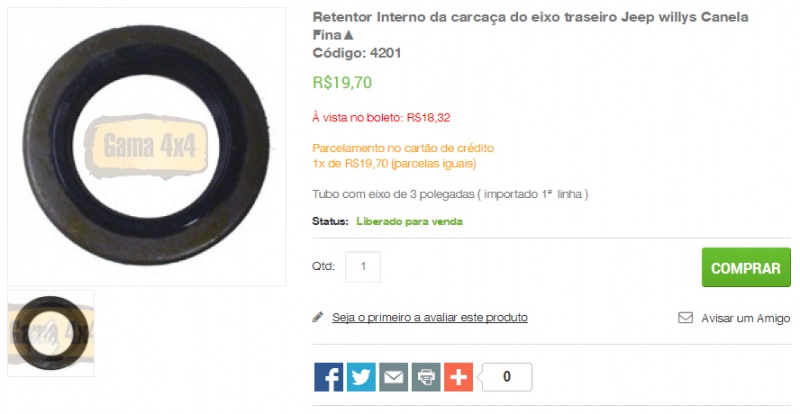Click the green price R$19,70
This screenshot has height=414, width=800.
click(x=342, y=82)
